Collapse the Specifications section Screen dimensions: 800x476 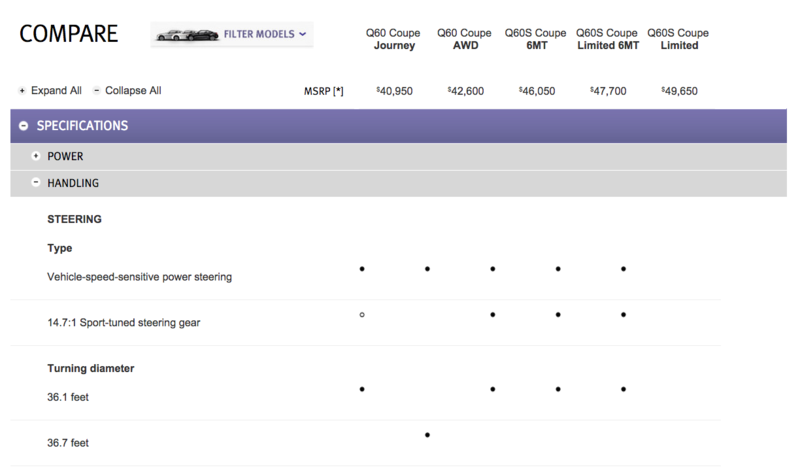(23, 126)
